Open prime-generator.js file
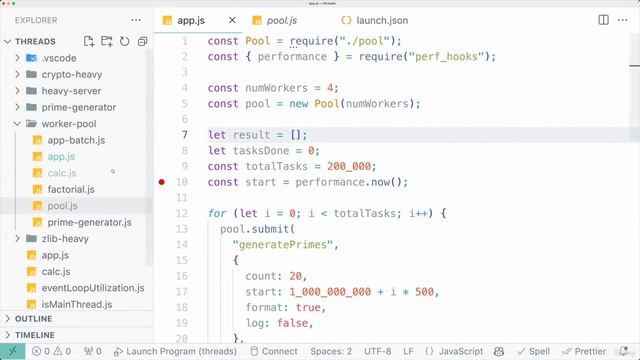Viewport: 640px width, 360px height. 89,222
